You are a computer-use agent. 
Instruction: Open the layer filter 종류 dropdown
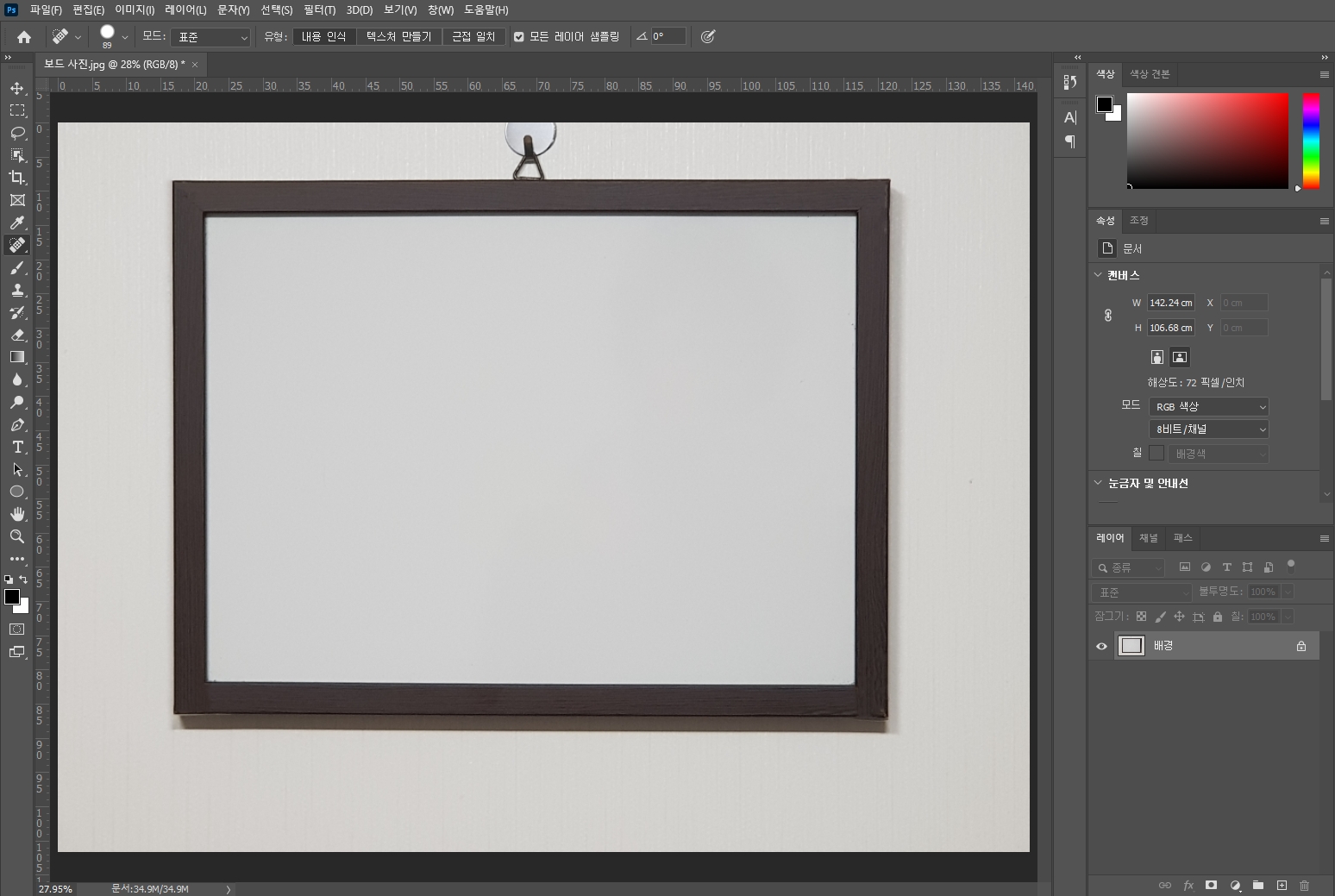click(x=1129, y=567)
